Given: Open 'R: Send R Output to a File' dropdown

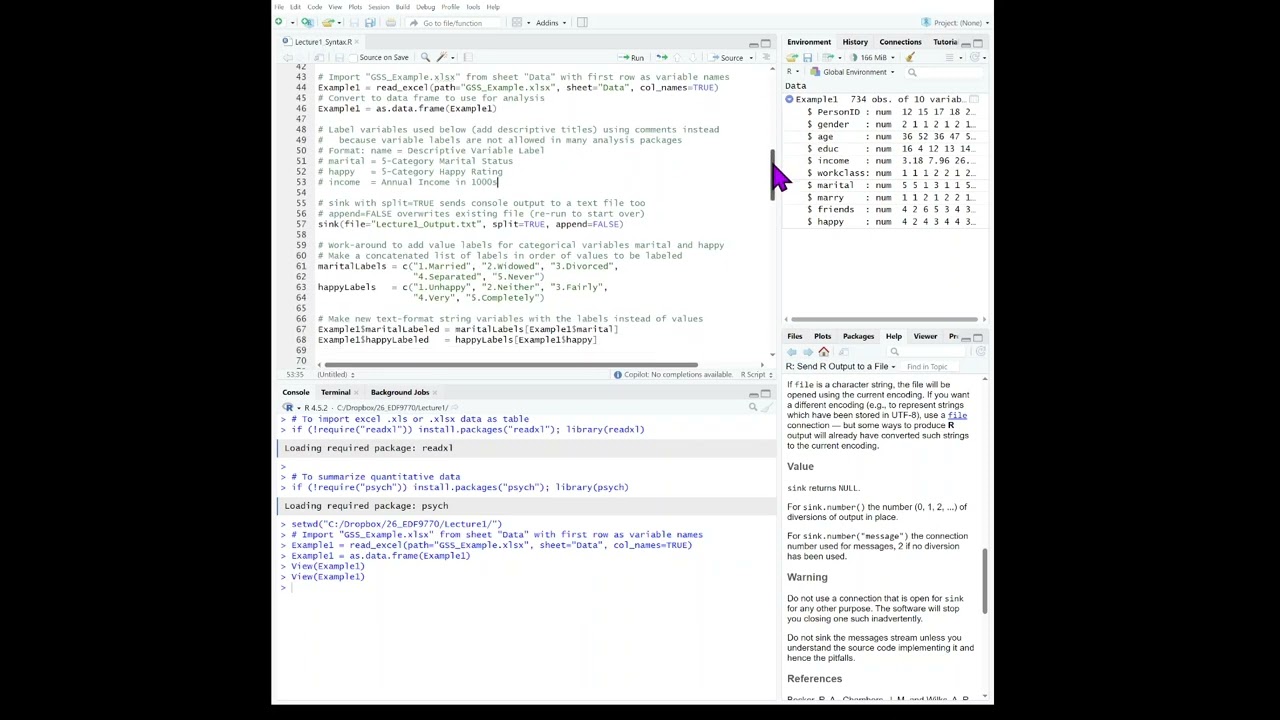Looking at the screenshot, I should tap(841, 367).
